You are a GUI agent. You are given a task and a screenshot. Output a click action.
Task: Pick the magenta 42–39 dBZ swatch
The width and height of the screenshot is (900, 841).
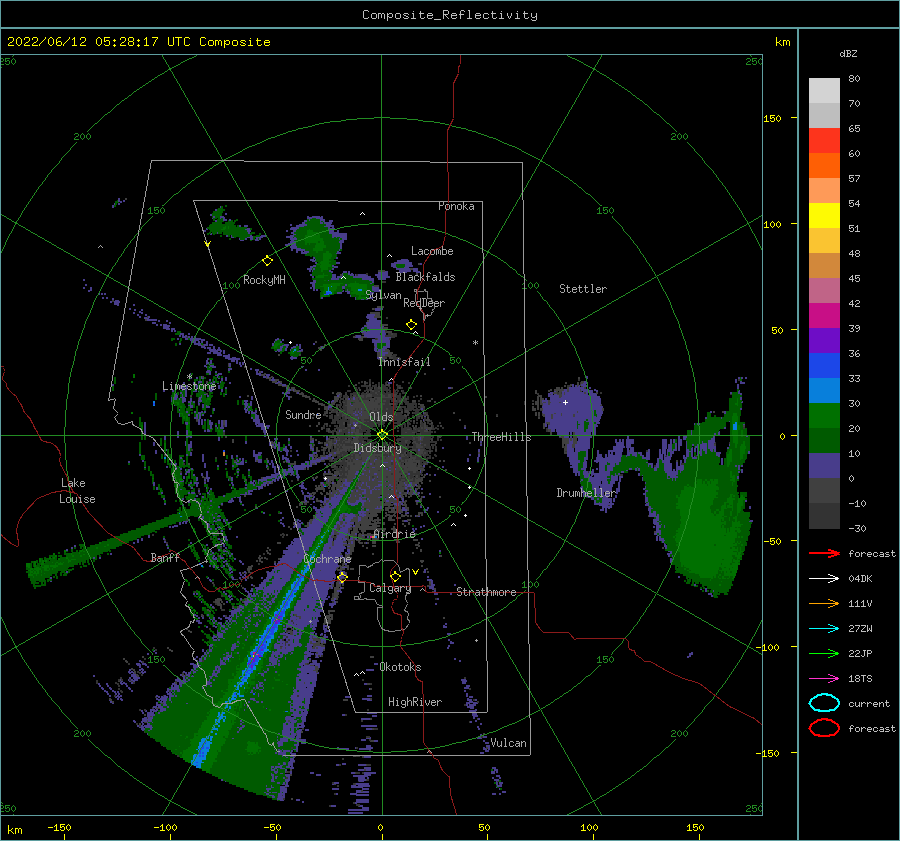coord(824,316)
